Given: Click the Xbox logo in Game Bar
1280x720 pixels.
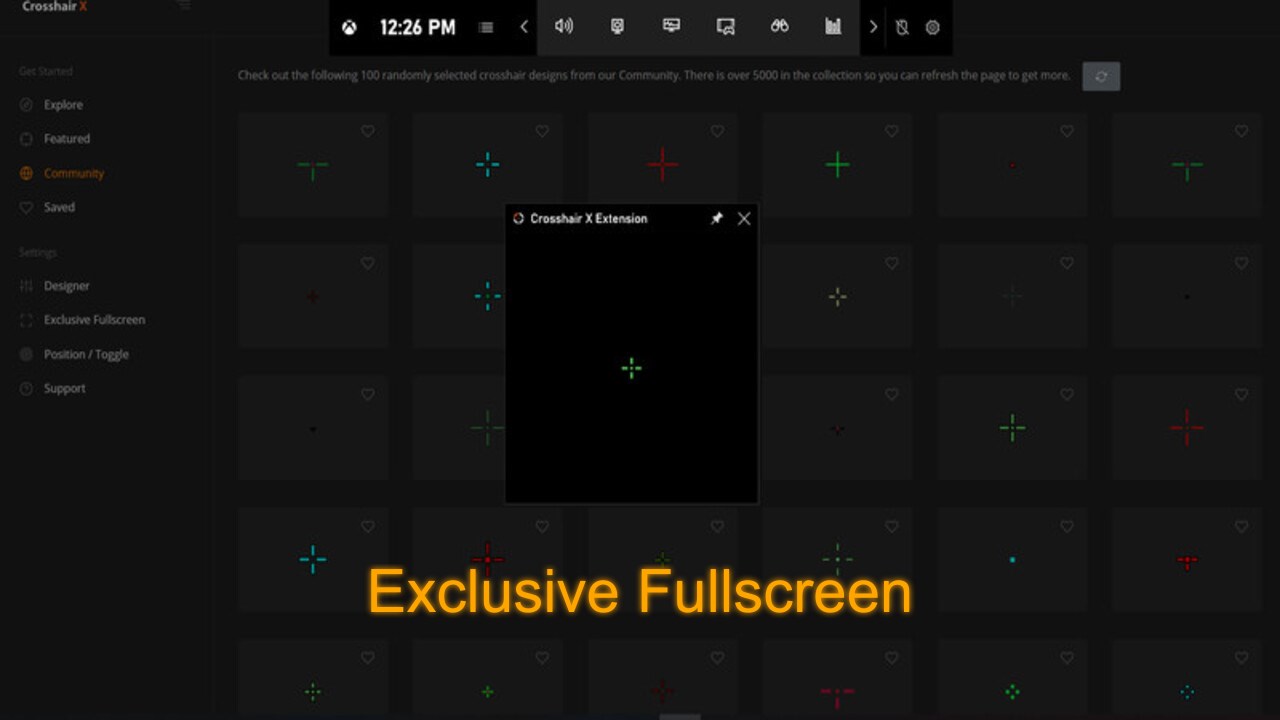Looking at the screenshot, I should pos(349,28).
